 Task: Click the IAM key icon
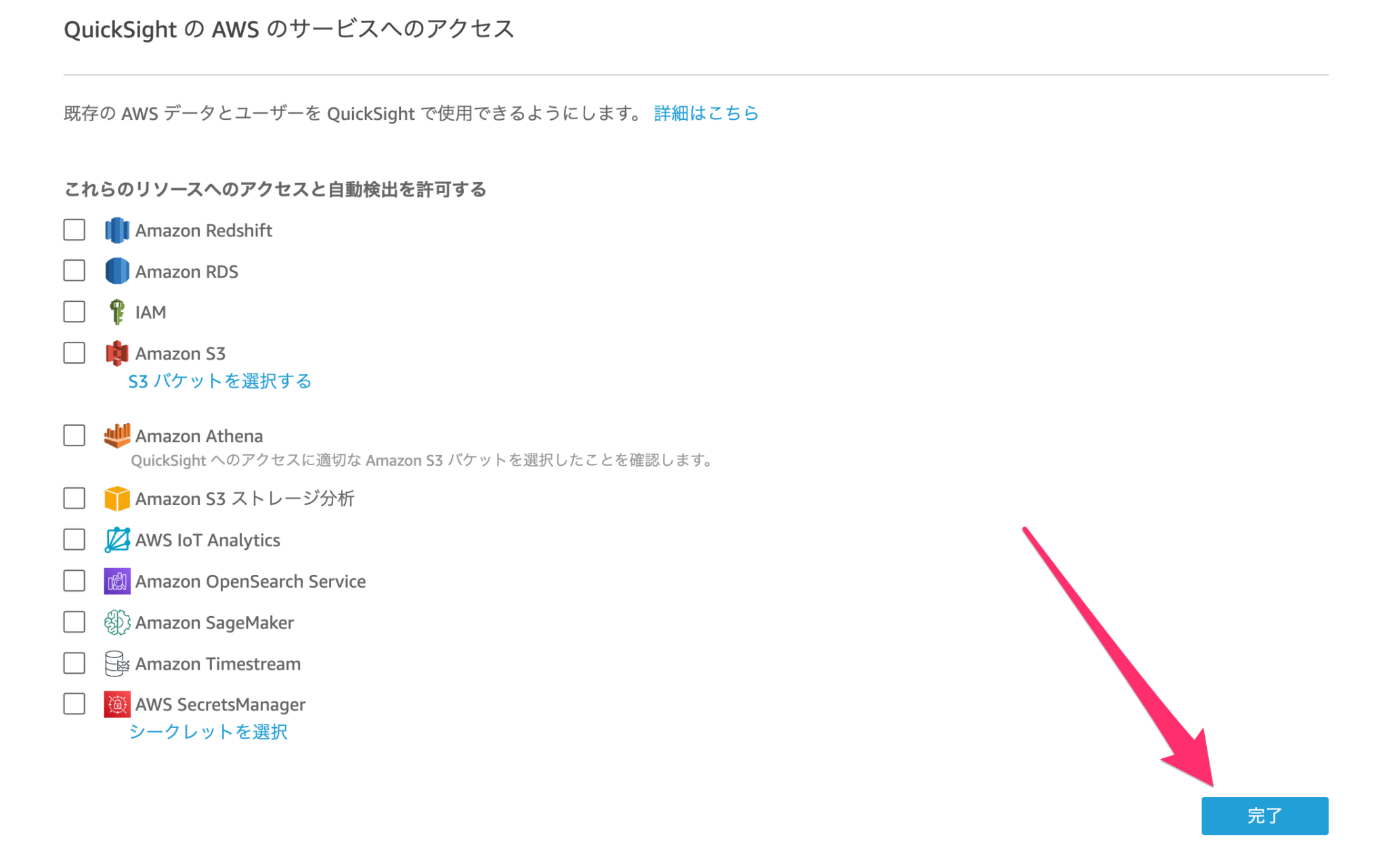(x=116, y=312)
